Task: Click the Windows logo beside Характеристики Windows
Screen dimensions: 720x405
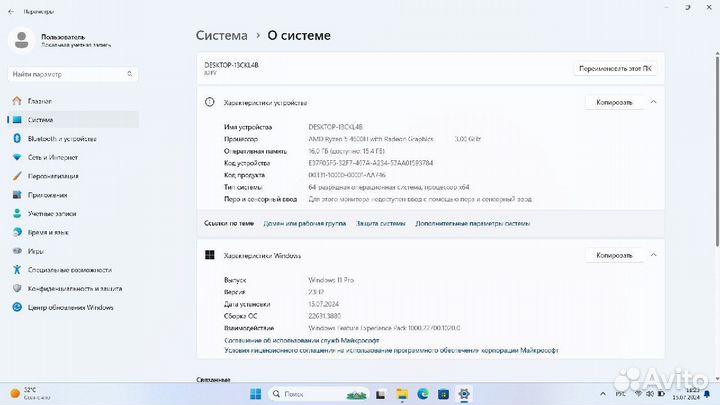Action: tap(210, 255)
